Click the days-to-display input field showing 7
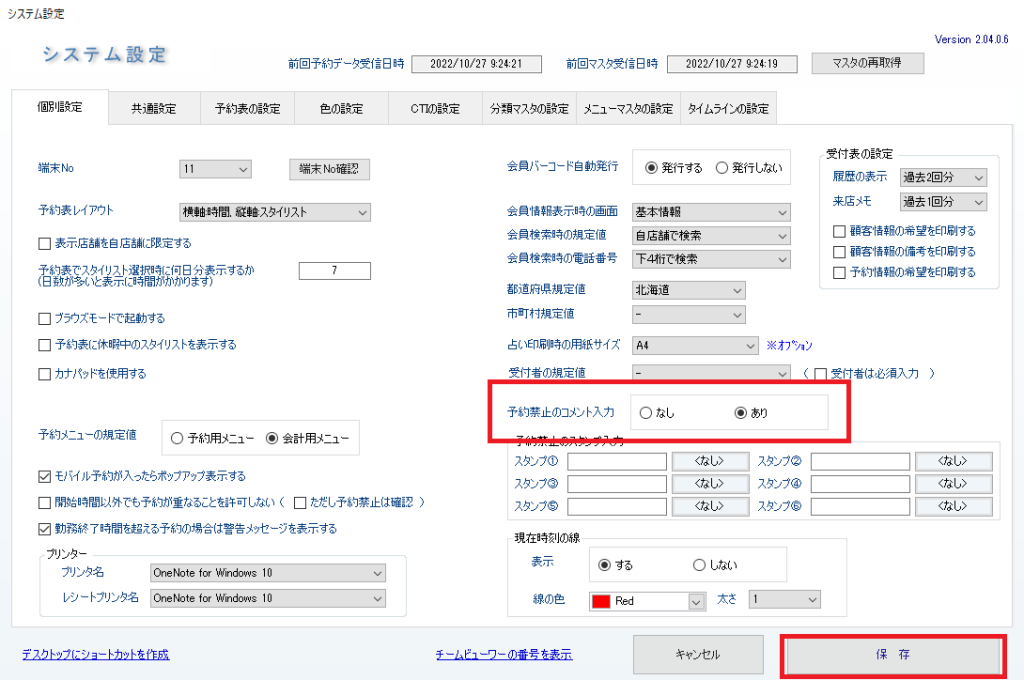 [x=334, y=270]
